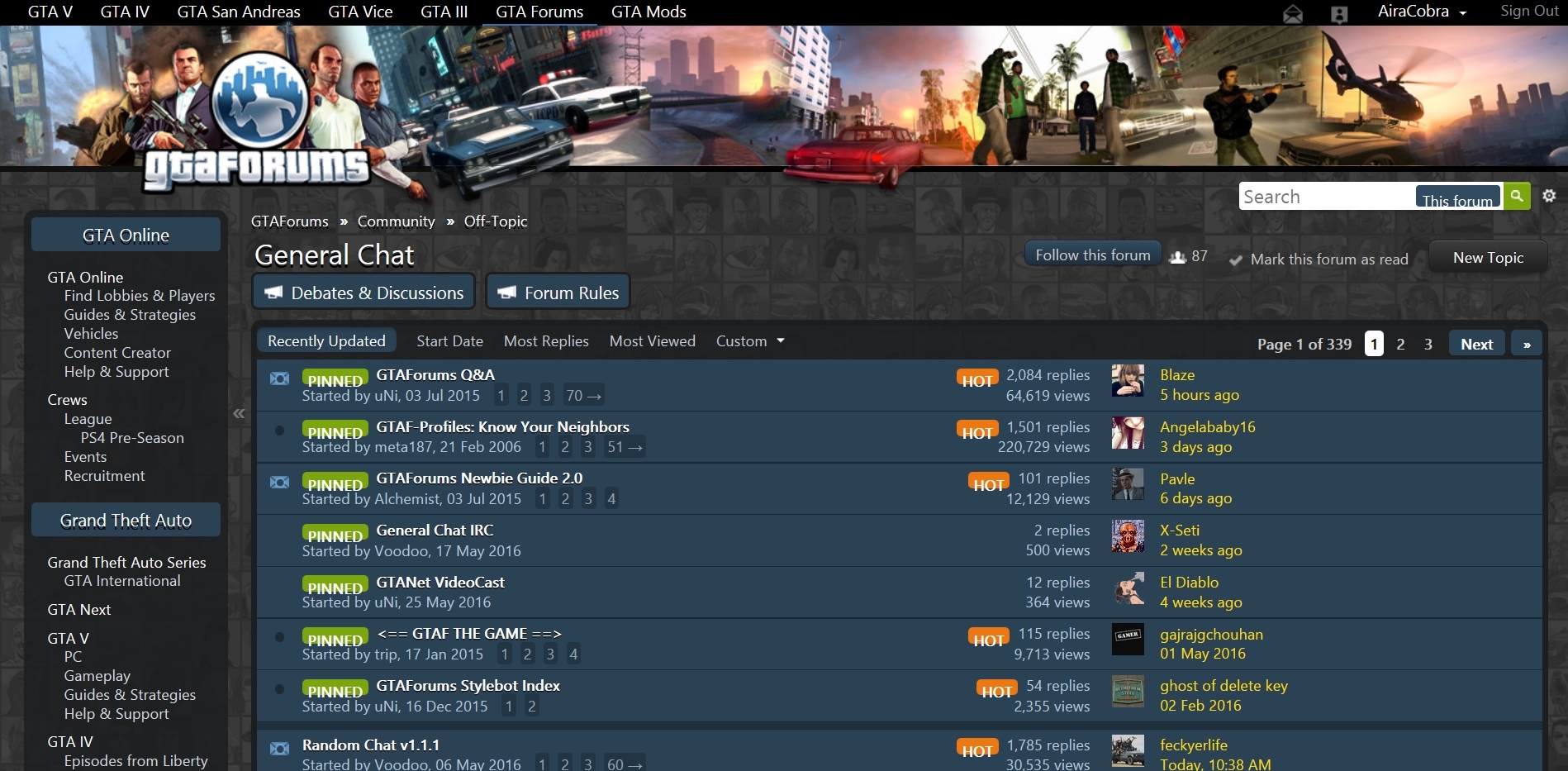Viewport: 1568px width, 771px height.
Task: Open El Diablo's avatar thumbnail
Action: (1128, 588)
